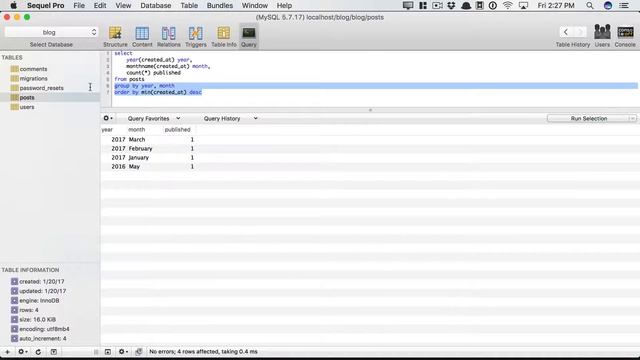Open the Query Favorites dropdown
640x360 pixels.
(153, 118)
